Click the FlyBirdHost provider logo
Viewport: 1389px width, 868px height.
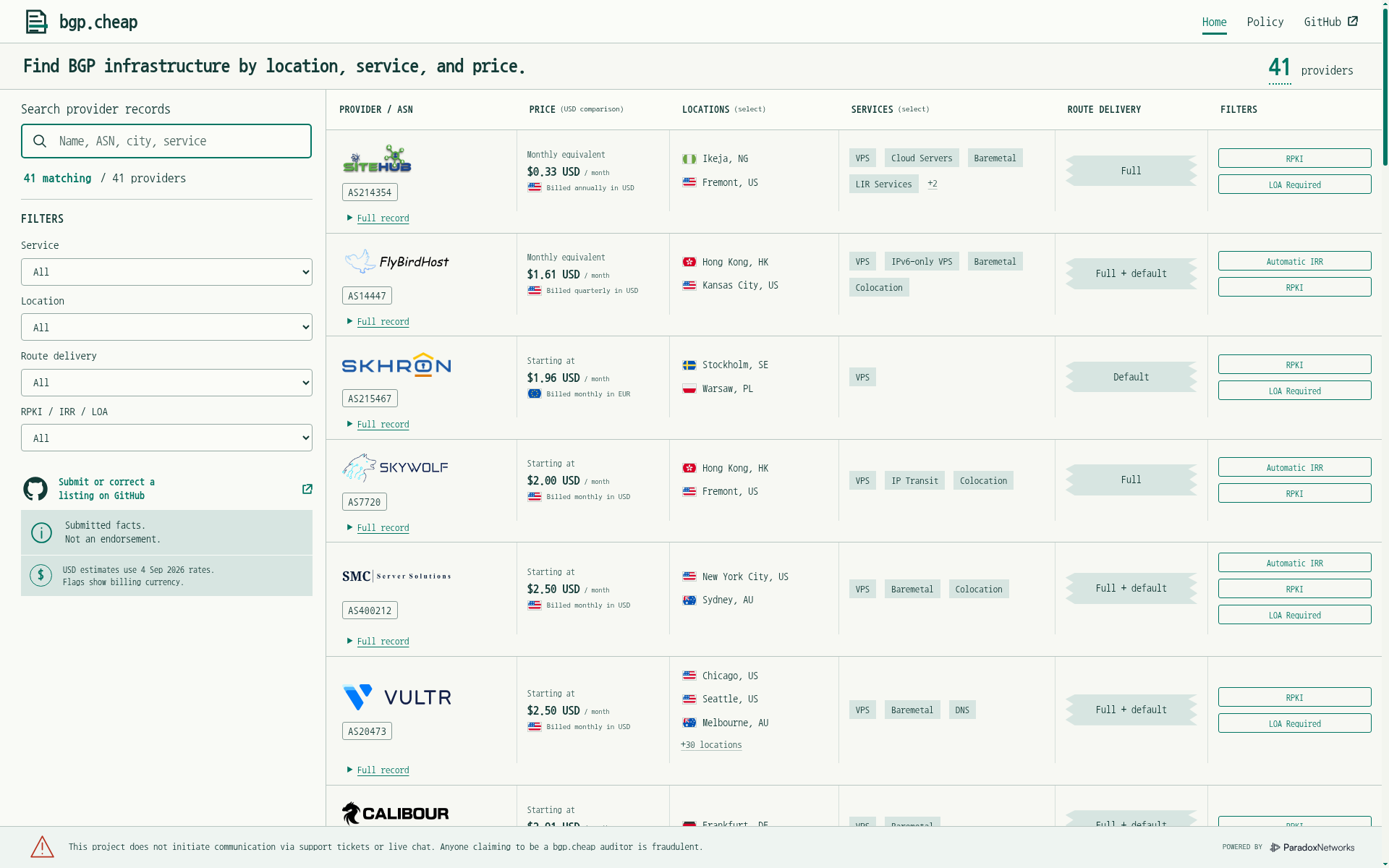coord(396,262)
